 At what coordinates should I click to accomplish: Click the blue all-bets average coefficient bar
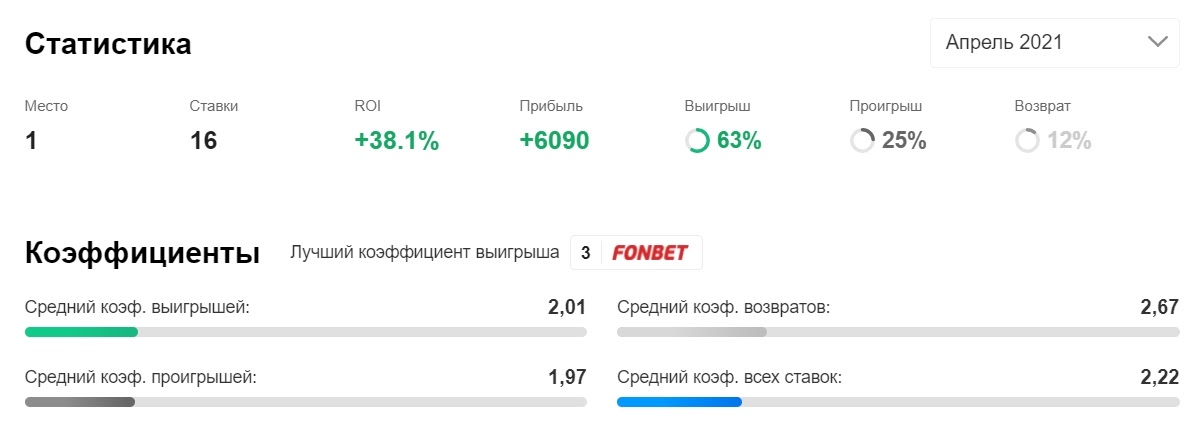pyautogui.click(x=679, y=402)
